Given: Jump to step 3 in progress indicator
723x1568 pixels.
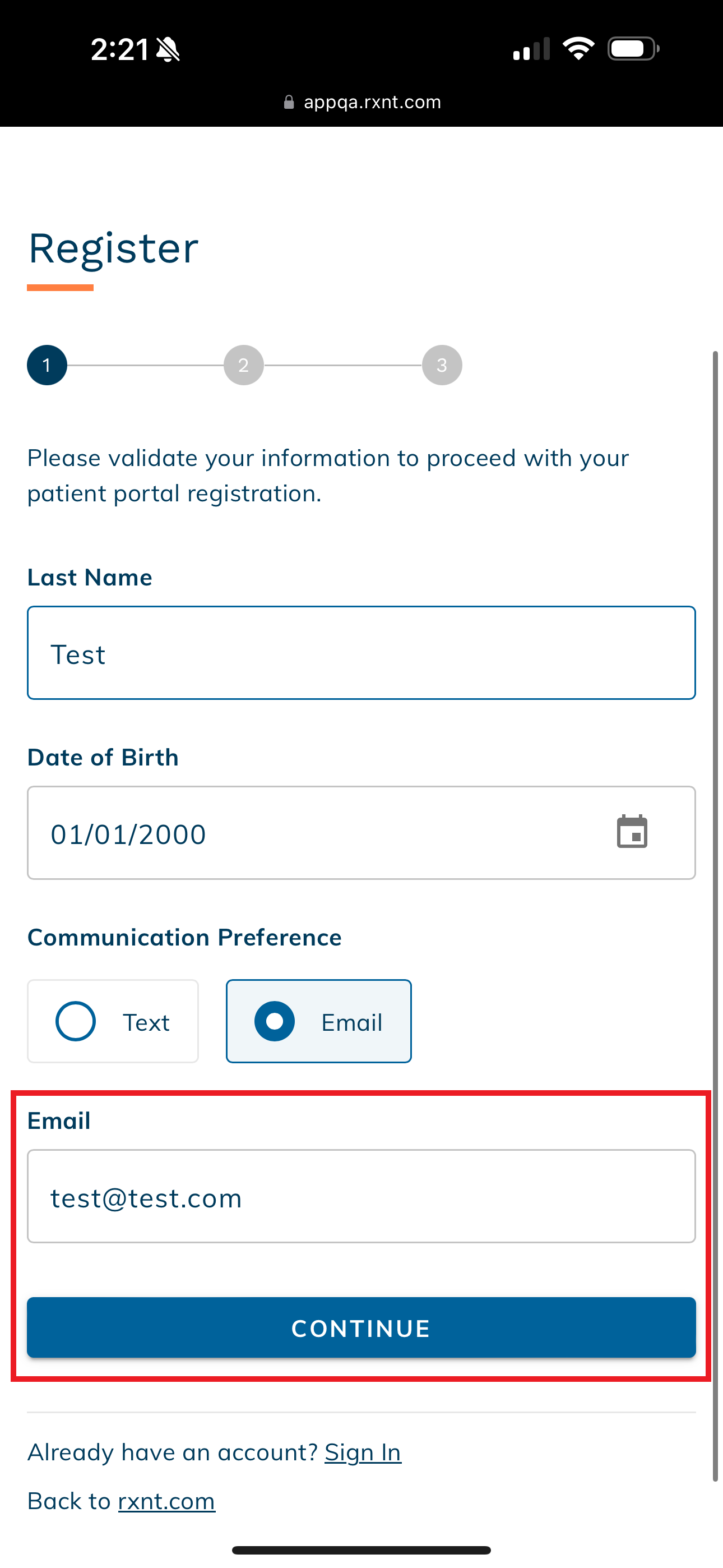Looking at the screenshot, I should (442, 365).
